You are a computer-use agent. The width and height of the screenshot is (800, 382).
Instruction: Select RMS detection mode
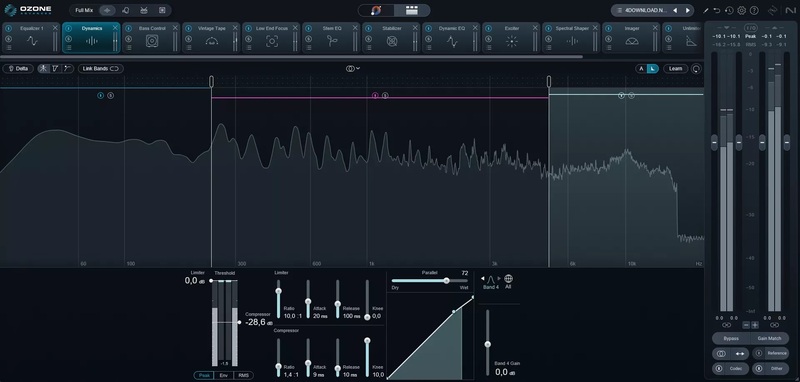[243, 375]
